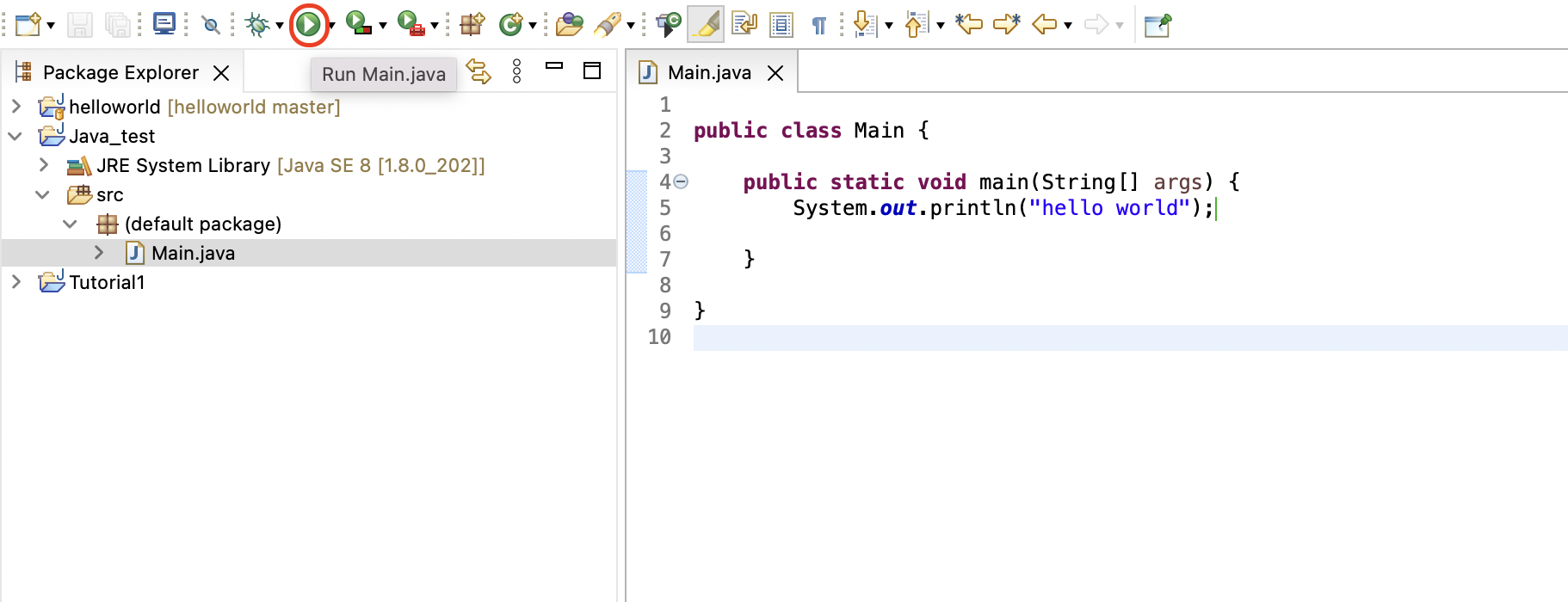Click the "hello world" string literal
The image size is (1568, 602).
tap(1109, 208)
